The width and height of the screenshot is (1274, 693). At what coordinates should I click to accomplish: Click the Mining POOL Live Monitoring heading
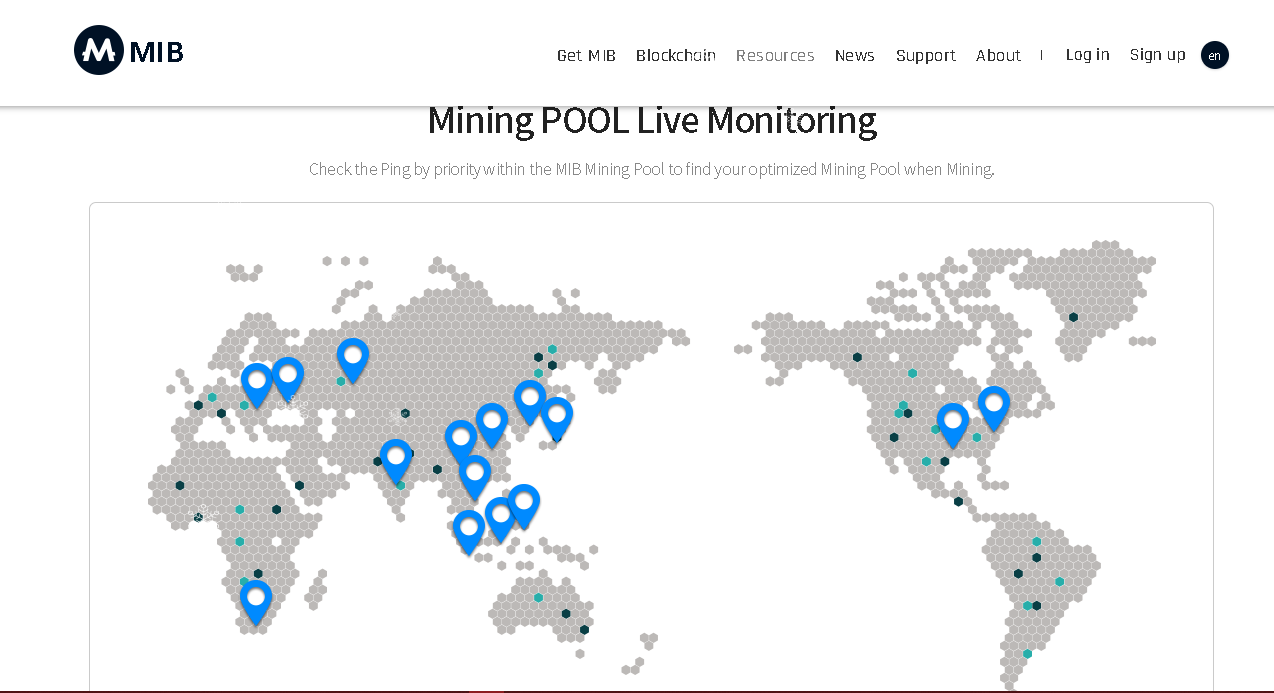(x=652, y=120)
